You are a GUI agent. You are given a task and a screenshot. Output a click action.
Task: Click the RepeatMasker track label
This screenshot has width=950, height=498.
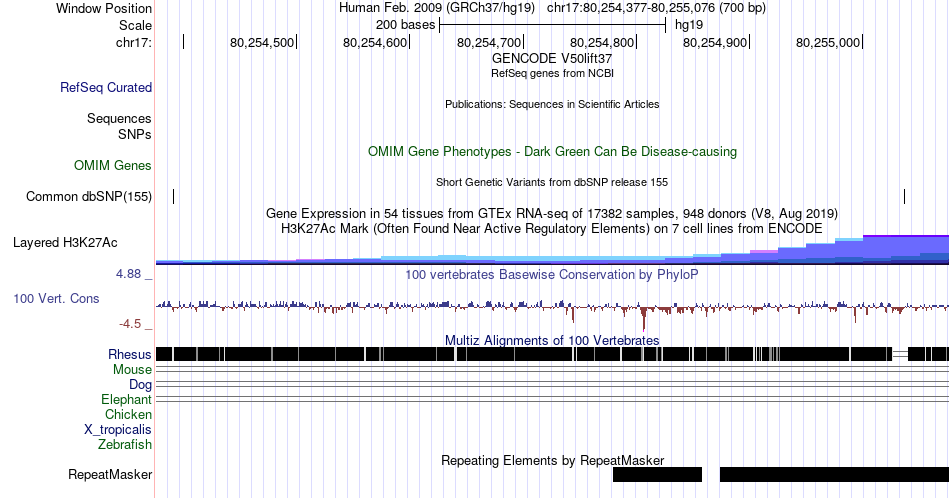pyautogui.click(x=110, y=475)
